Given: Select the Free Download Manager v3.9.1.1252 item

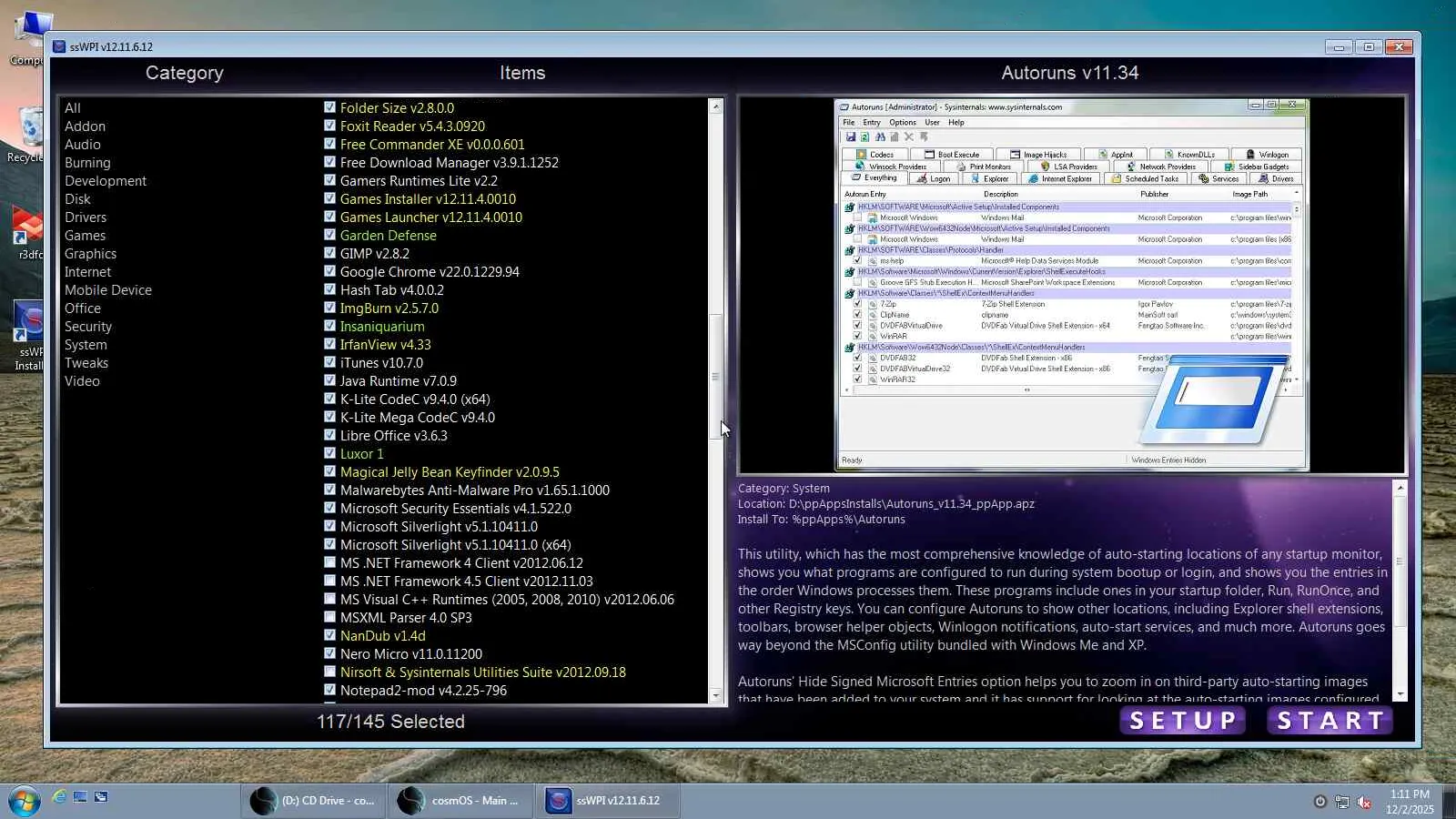Looking at the screenshot, I should 450,162.
